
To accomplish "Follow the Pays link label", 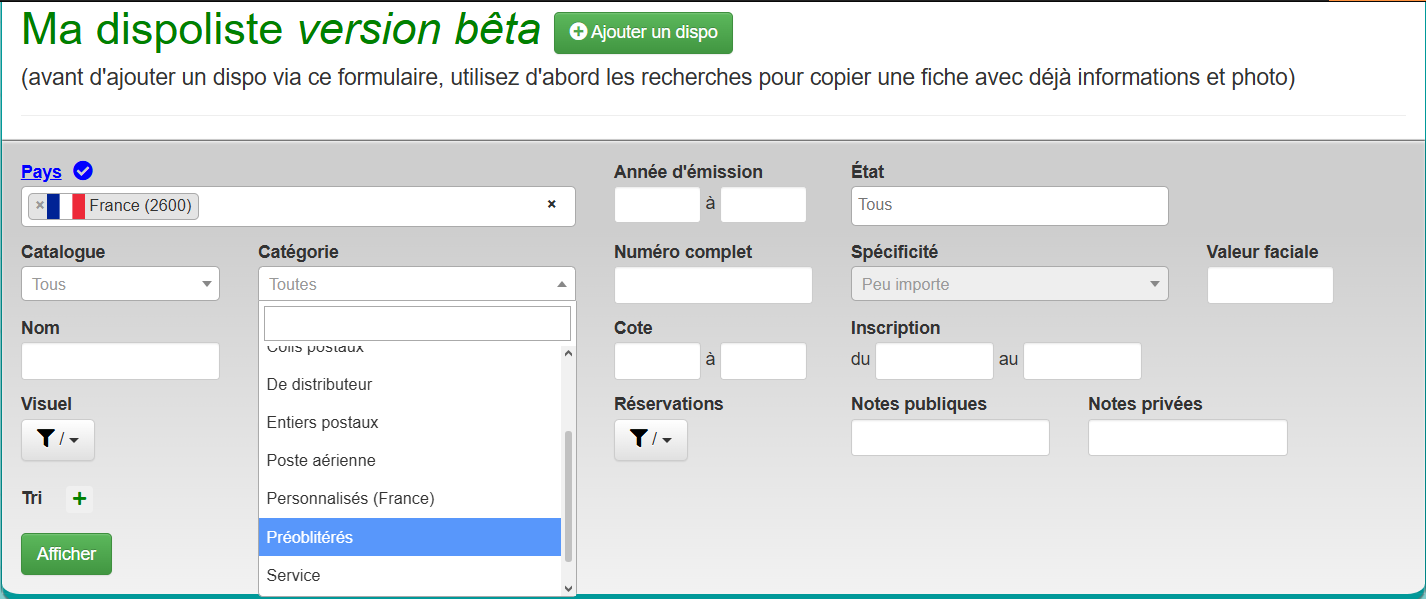I will (x=41, y=172).
